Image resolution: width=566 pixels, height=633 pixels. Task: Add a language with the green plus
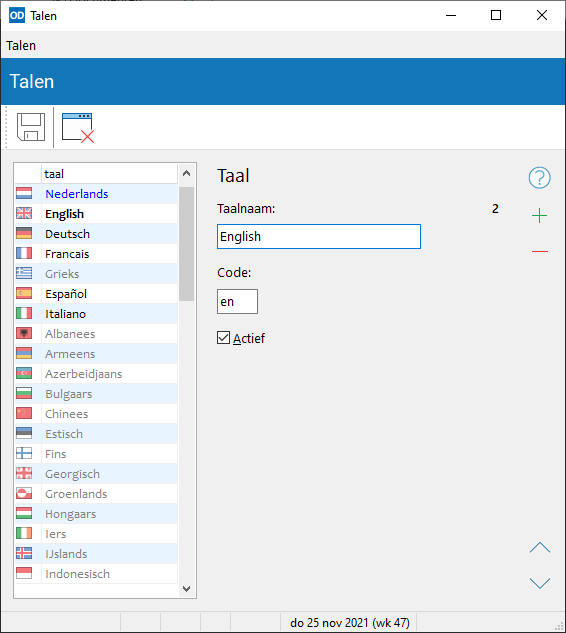pyautogui.click(x=539, y=216)
